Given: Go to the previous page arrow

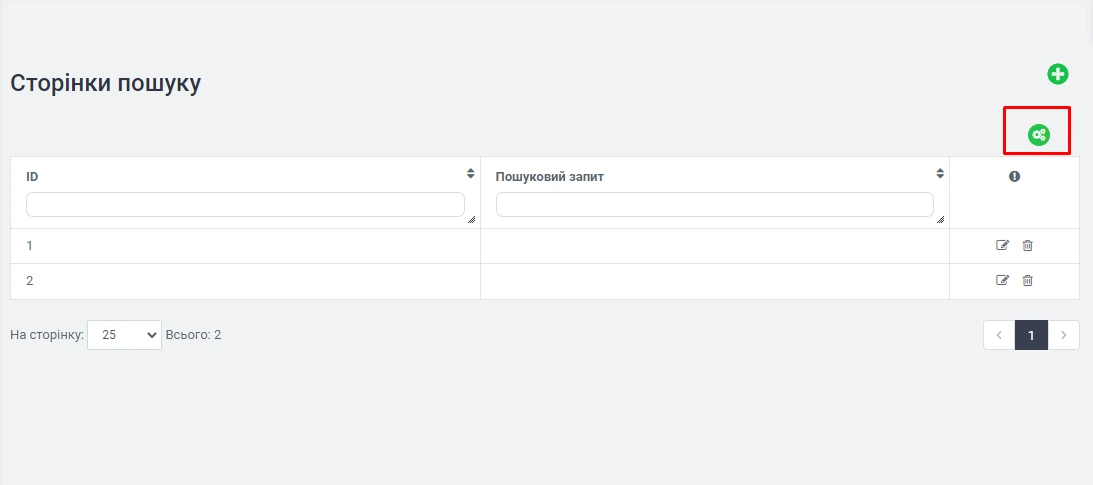Looking at the screenshot, I should [999, 336].
